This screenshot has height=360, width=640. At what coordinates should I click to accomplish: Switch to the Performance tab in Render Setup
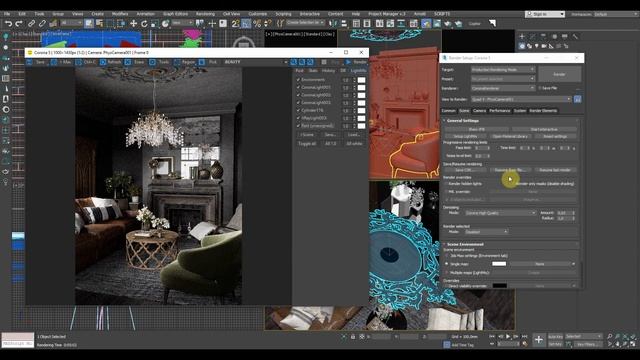point(500,111)
